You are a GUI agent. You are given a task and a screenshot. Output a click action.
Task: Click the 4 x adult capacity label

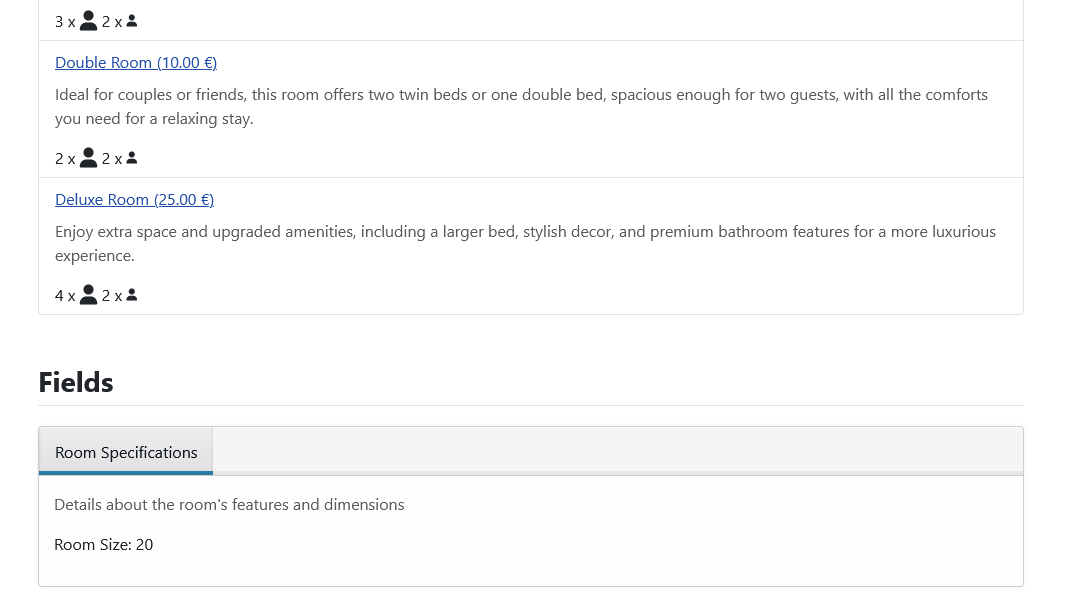pos(65,296)
